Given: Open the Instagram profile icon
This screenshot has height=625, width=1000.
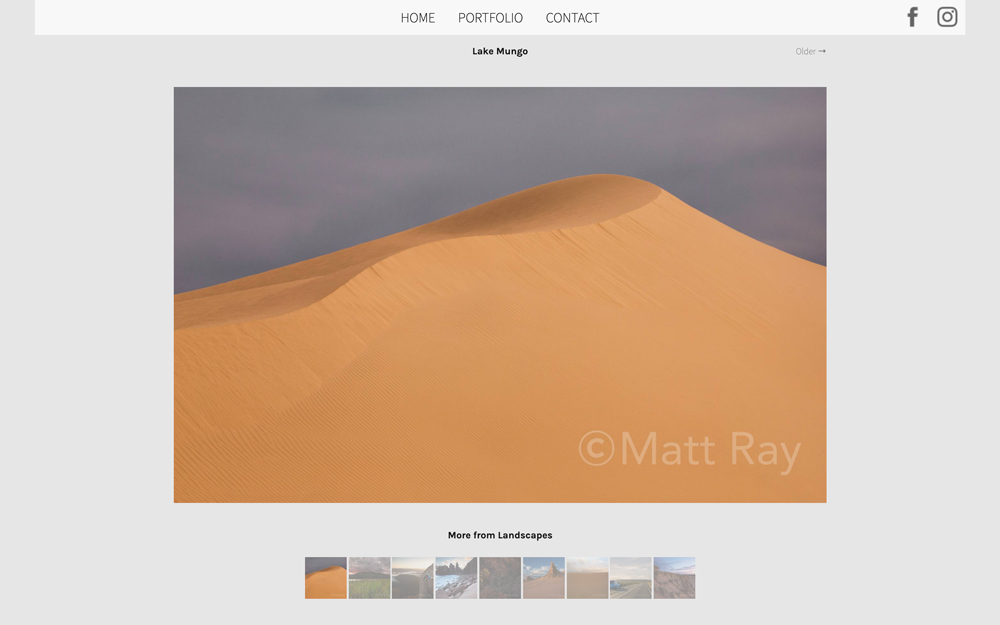Looking at the screenshot, I should pos(947,17).
